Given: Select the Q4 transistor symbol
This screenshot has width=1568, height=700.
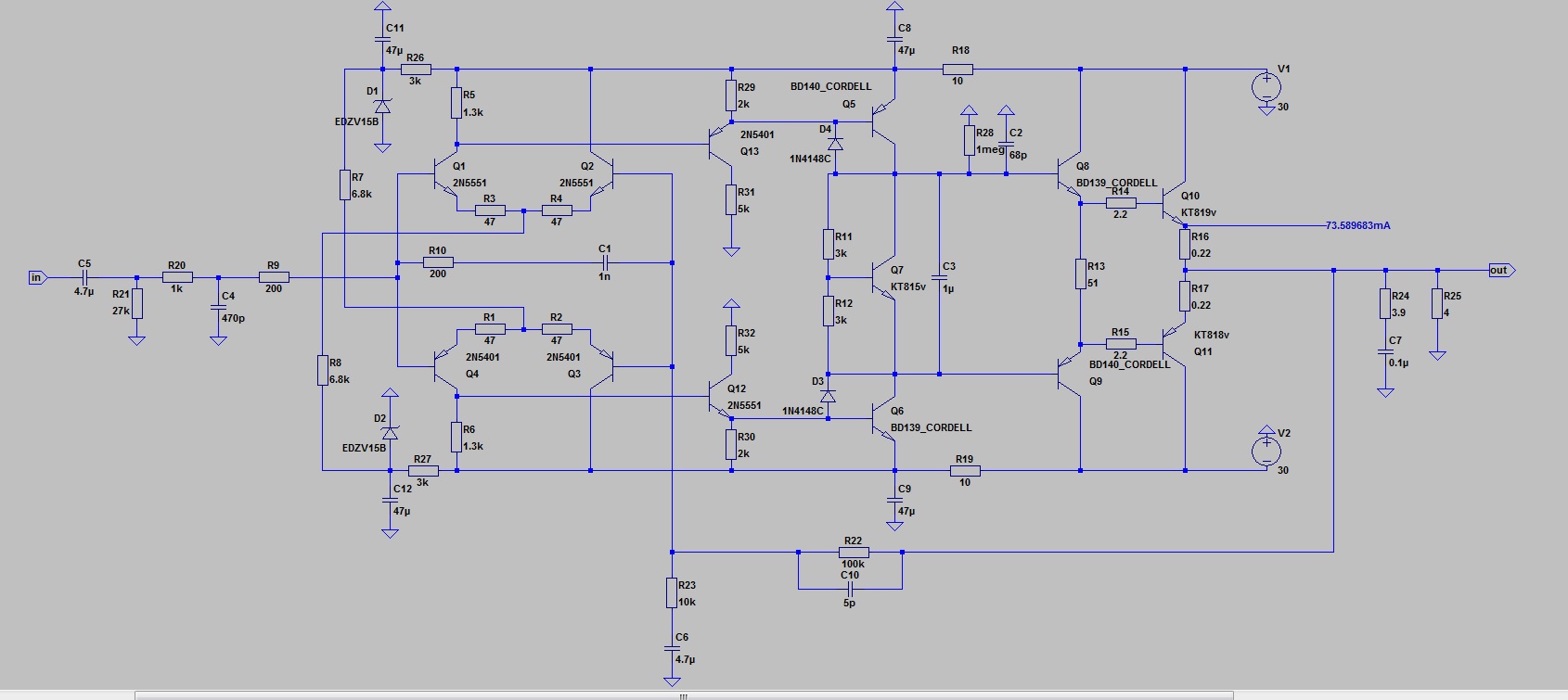Looking at the screenshot, I should point(446,366).
